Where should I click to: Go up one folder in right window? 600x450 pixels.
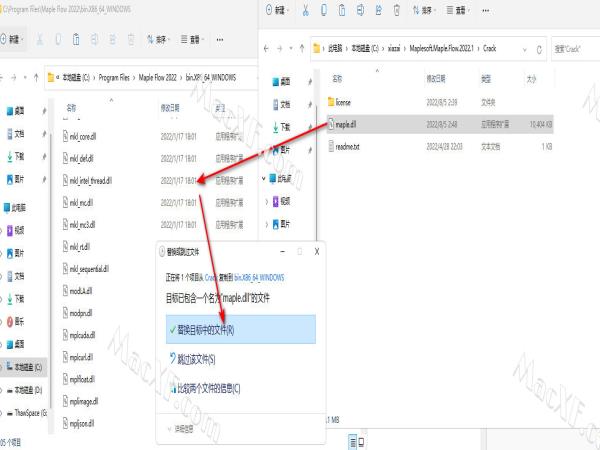coord(302,49)
